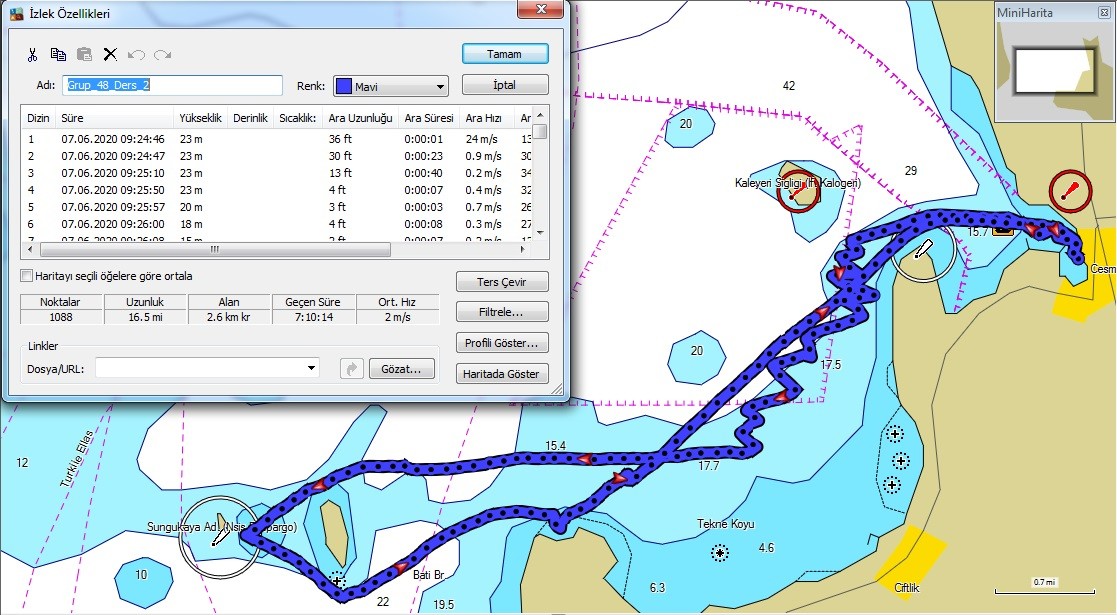The height and width of the screenshot is (615, 1117).
Task: Open the Filtrele... dialog
Action: coord(502,312)
